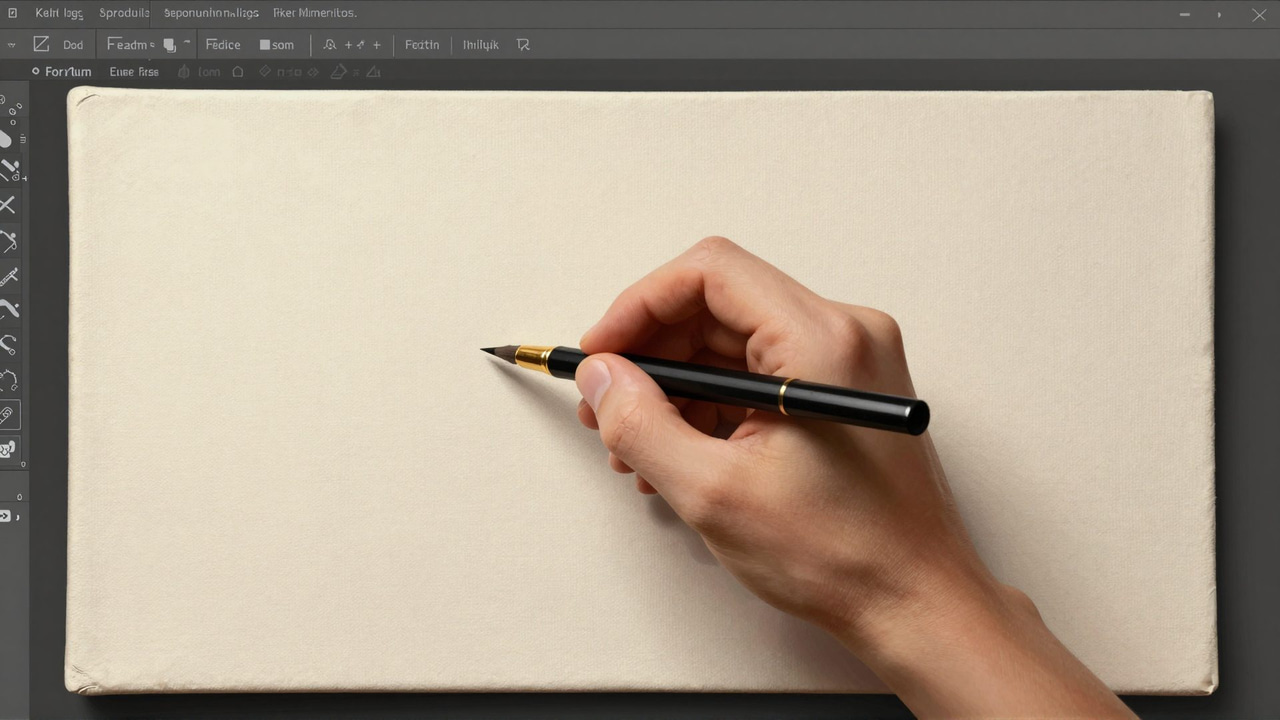Click the "Dod" toolbar button
This screenshot has height=720, width=1280.
(73, 45)
